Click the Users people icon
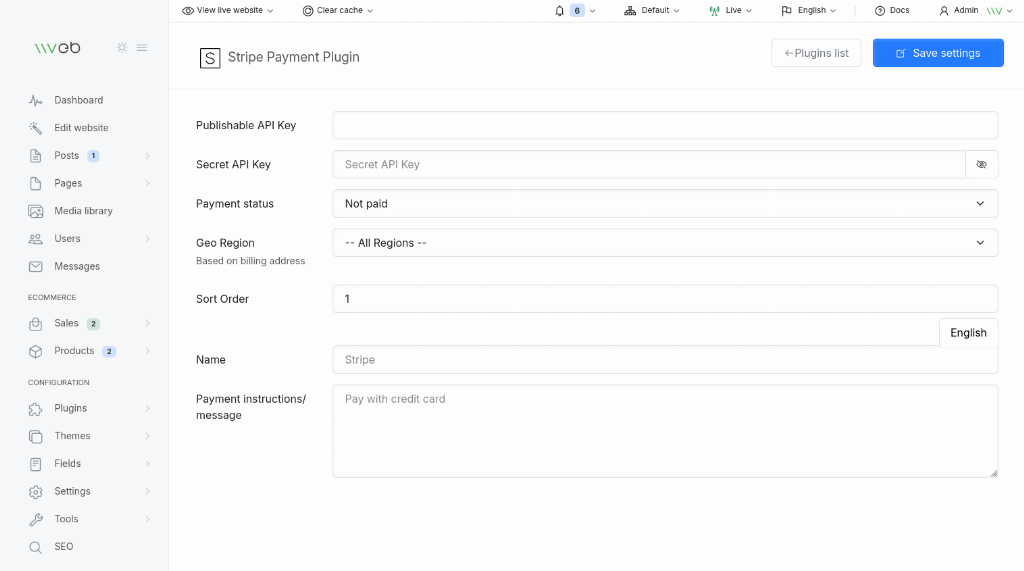The height and width of the screenshot is (571, 1024). [x=35, y=239]
